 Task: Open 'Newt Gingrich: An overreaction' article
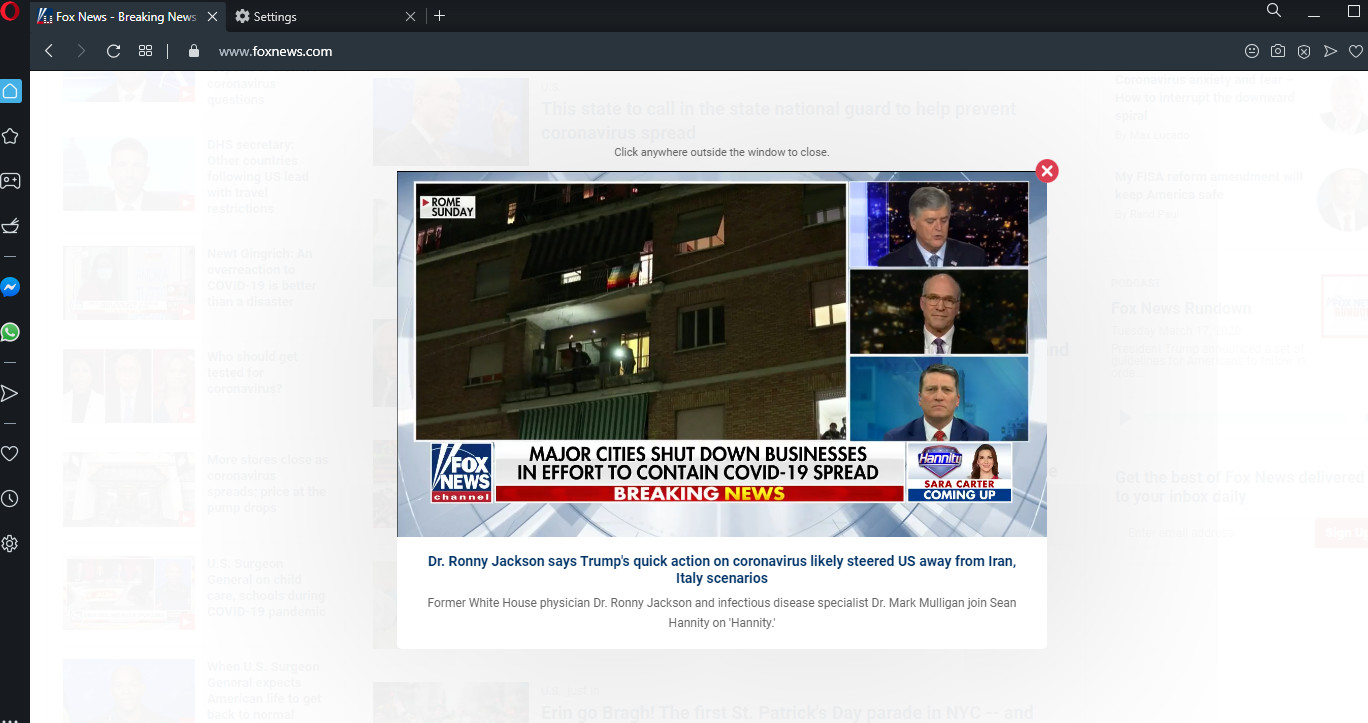(x=262, y=278)
